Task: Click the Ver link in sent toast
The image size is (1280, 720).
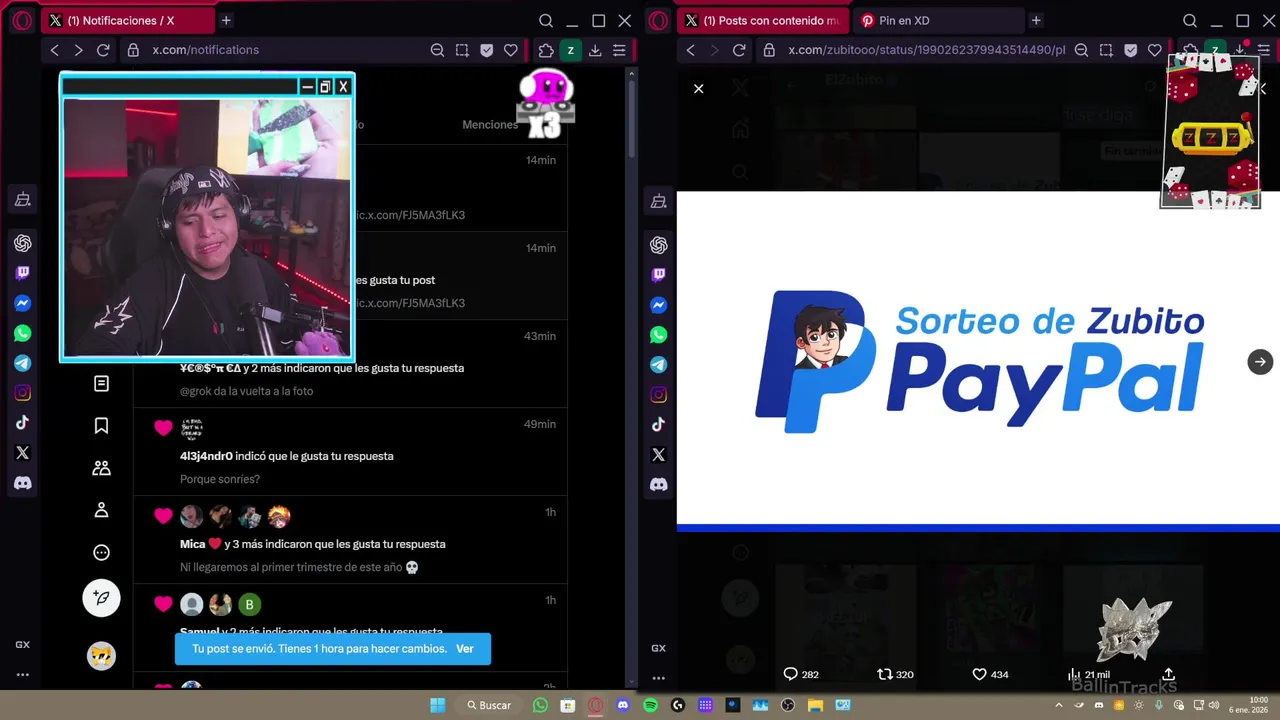Action: (x=465, y=649)
